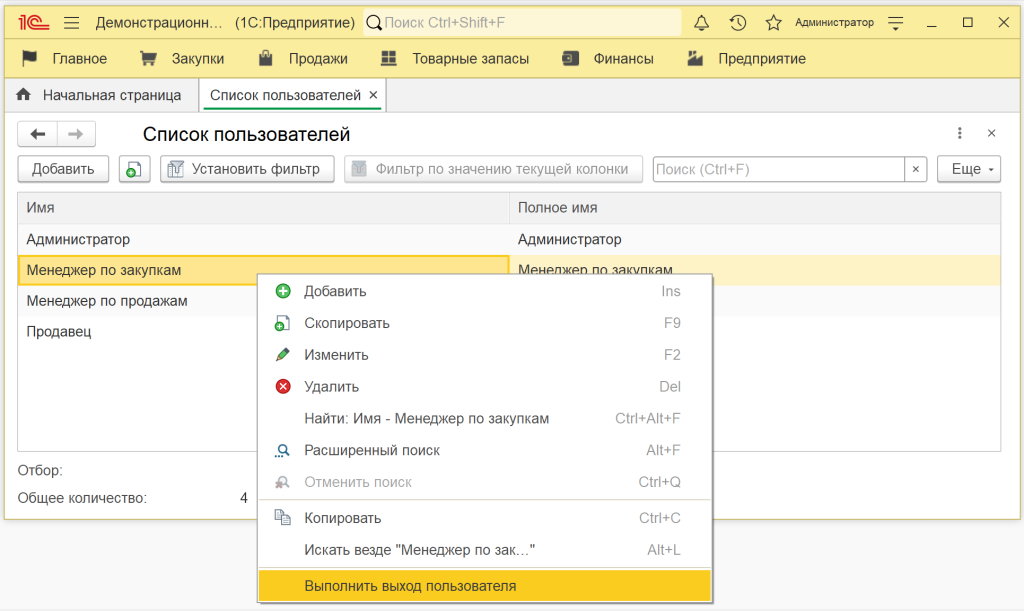Click the grid icon of Товарные запасы
Image resolution: width=1024 pixels, height=611 pixels.
coord(389,59)
